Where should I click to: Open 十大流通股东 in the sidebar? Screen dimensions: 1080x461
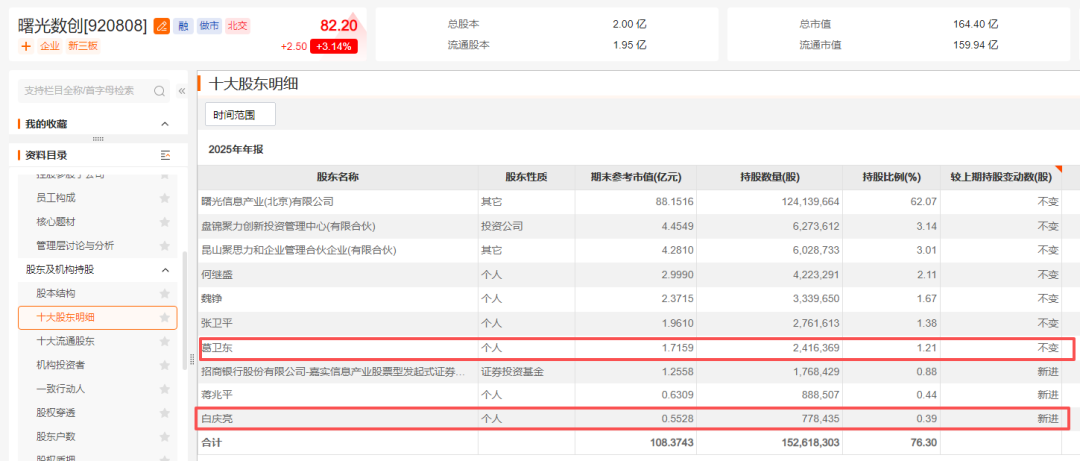[67, 341]
